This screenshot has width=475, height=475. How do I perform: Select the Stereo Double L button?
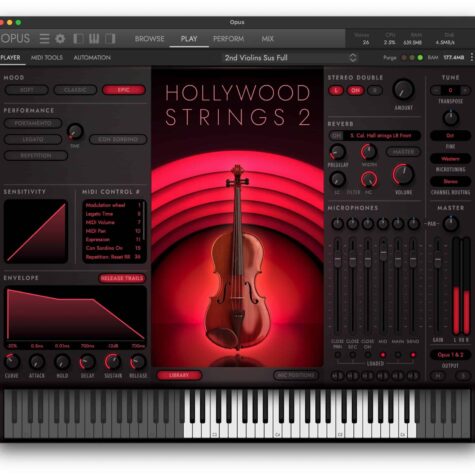[x=336, y=90]
